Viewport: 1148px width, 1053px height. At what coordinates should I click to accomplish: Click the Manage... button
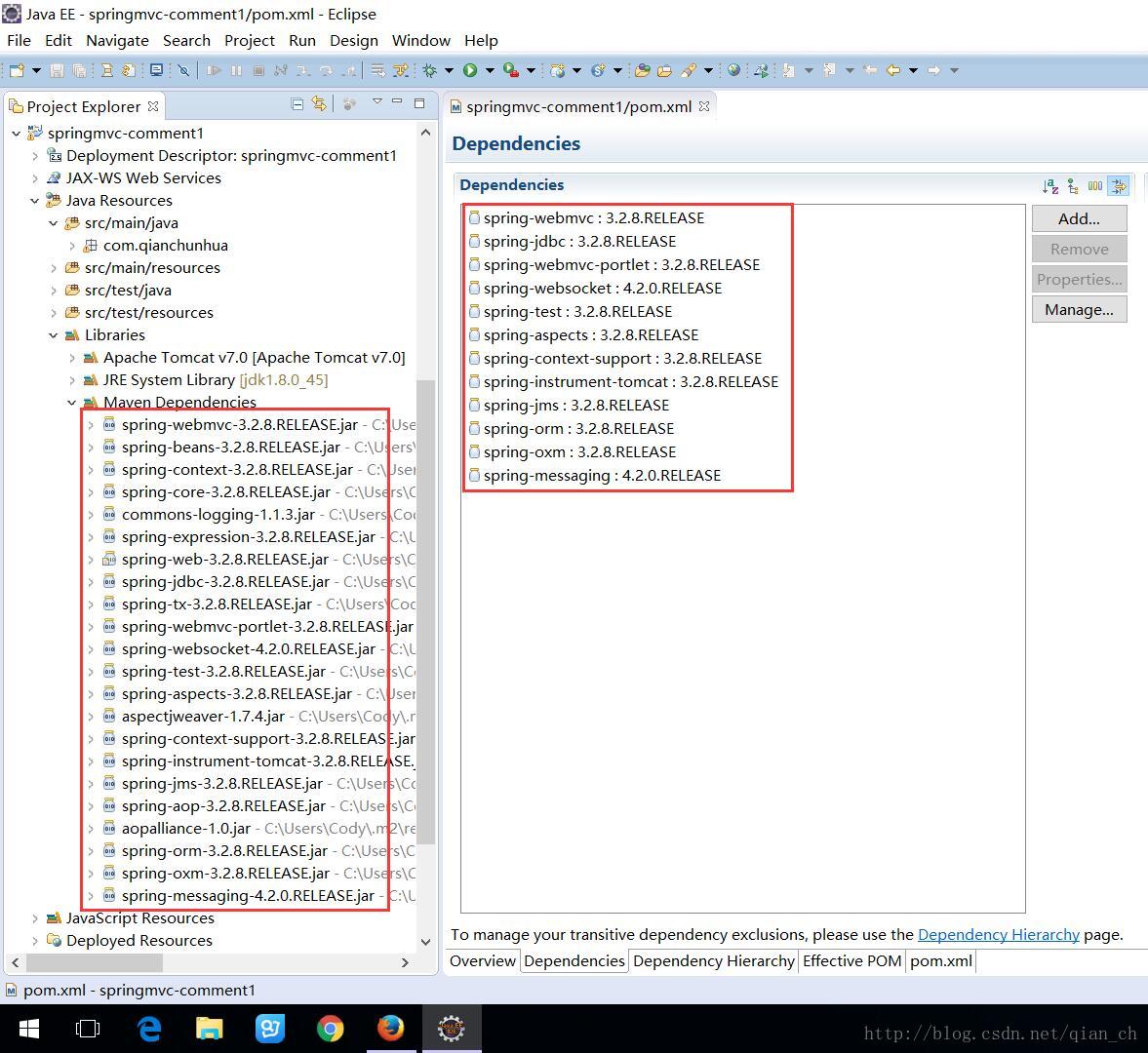[x=1079, y=309]
